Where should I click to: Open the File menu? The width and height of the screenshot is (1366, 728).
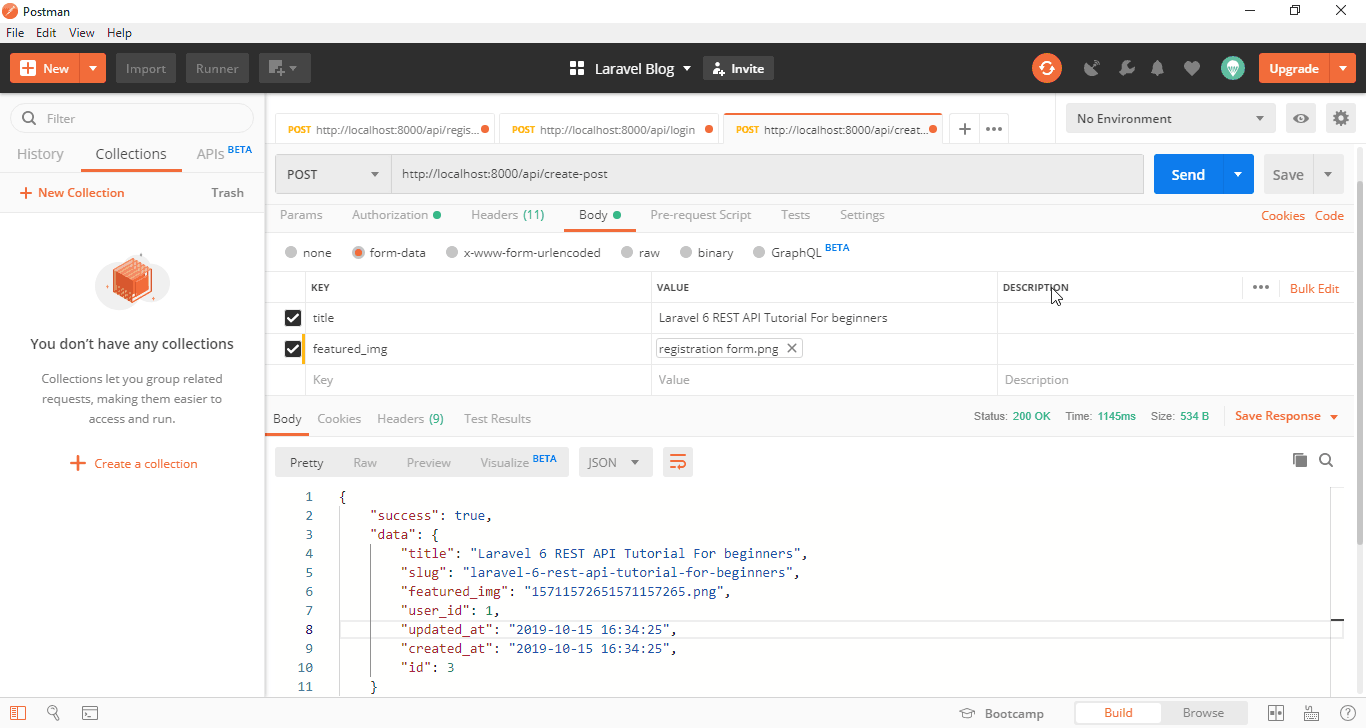(15, 33)
